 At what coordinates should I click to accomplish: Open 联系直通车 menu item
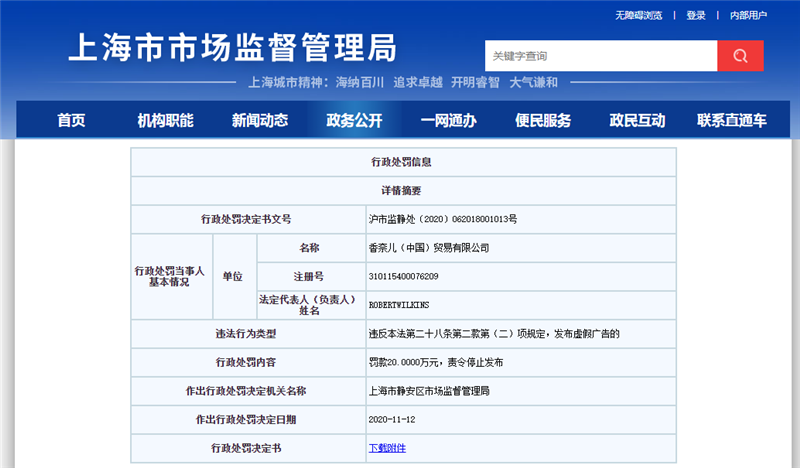(732, 121)
